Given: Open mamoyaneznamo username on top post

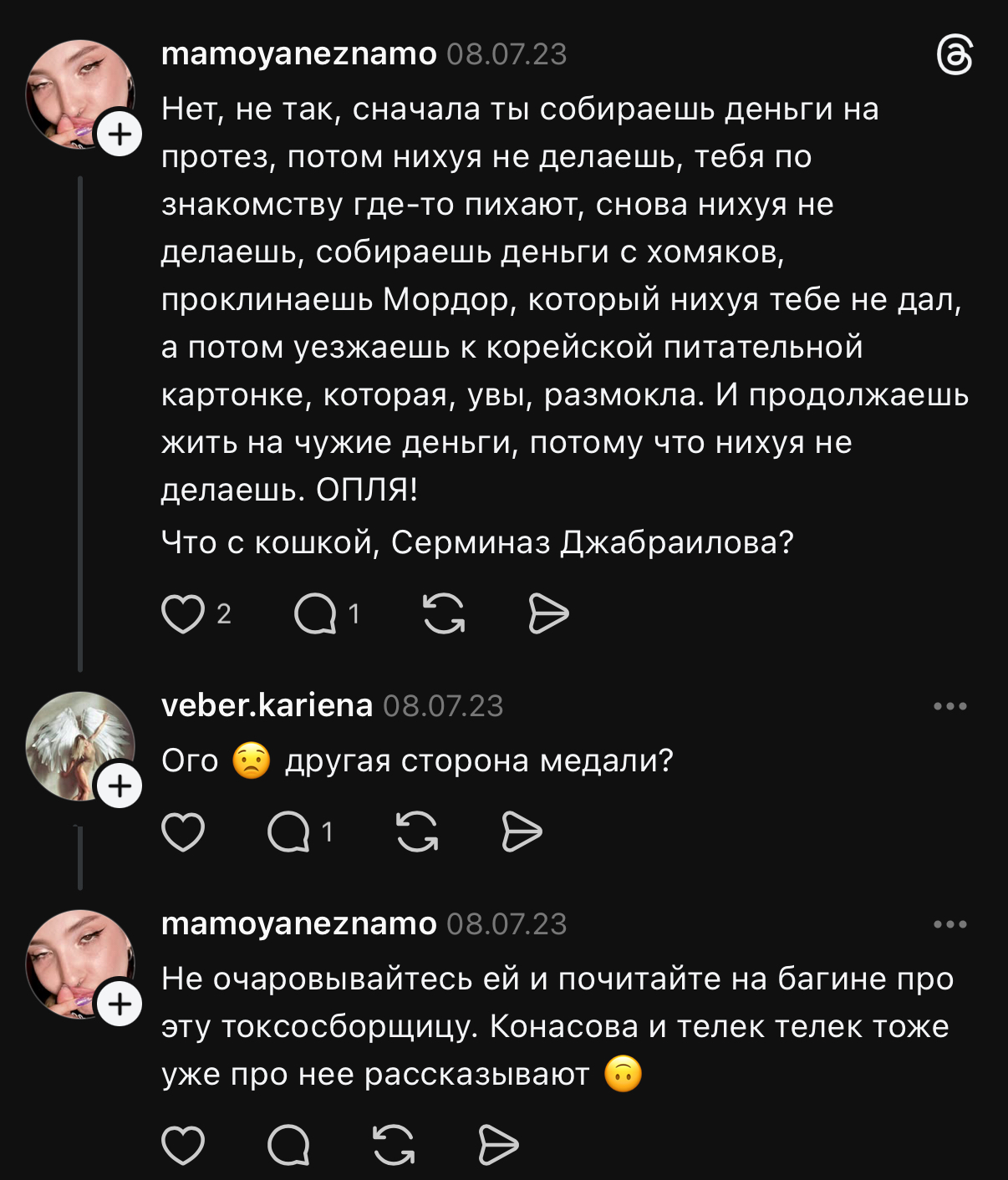Looking at the screenshot, I should click(298, 53).
